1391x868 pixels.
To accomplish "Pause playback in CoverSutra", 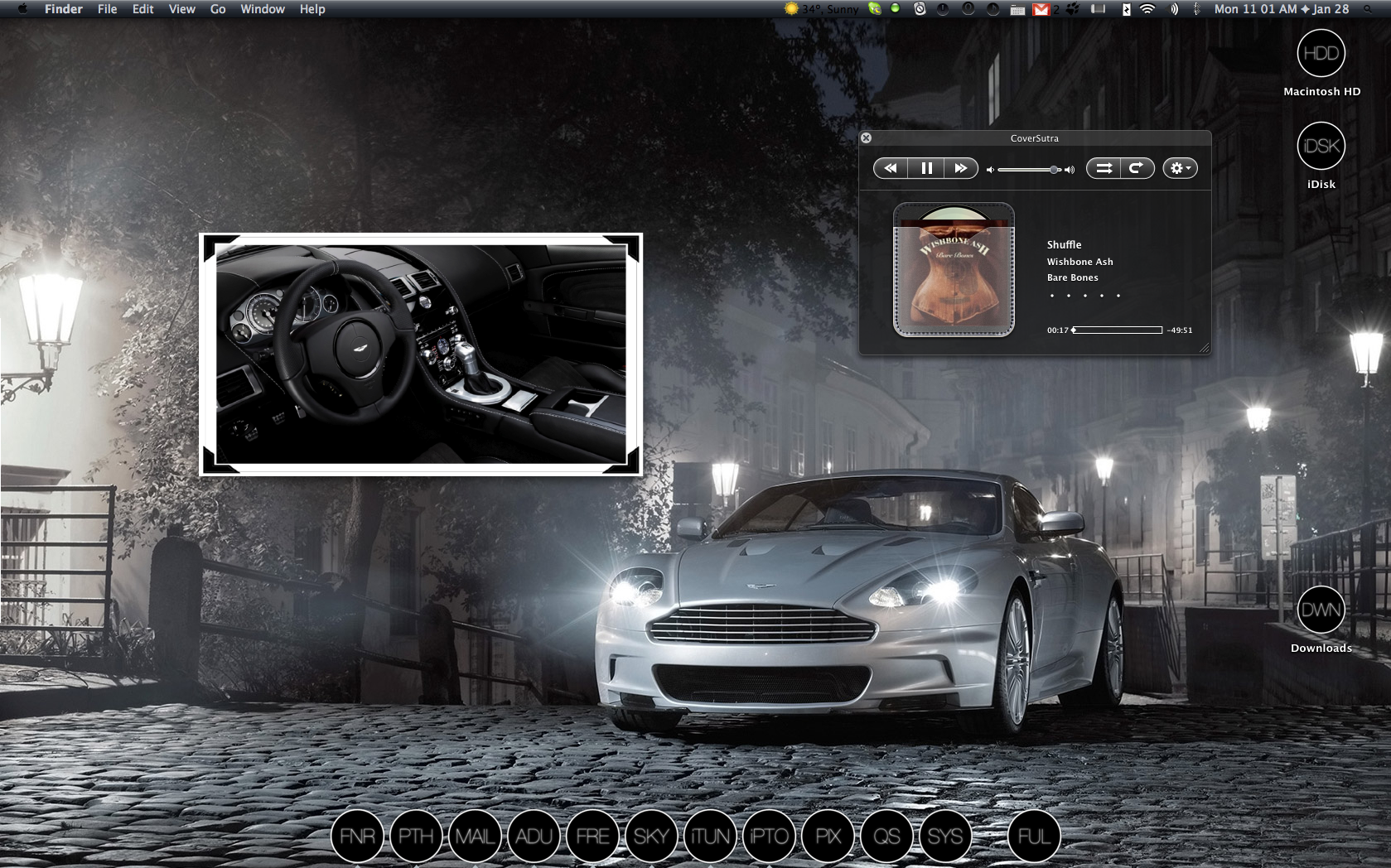I will pyautogui.click(x=926, y=168).
